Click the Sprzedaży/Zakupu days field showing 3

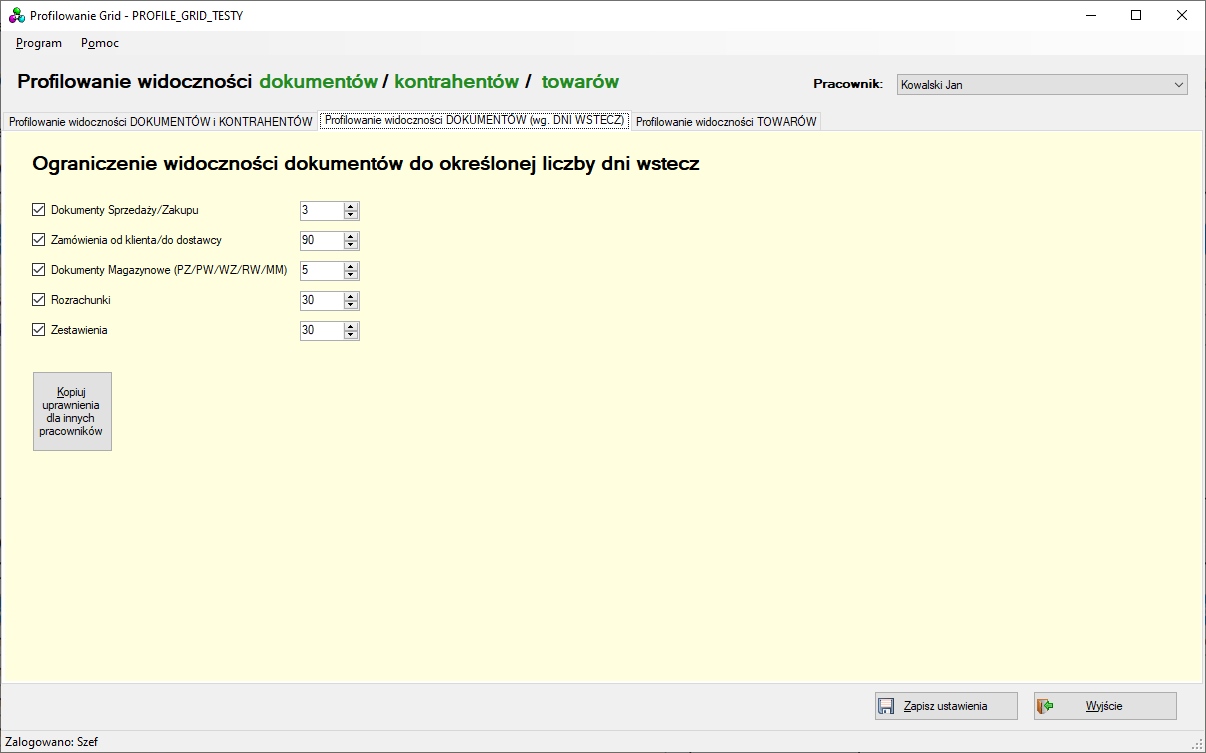pyautogui.click(x=321, y=210)
